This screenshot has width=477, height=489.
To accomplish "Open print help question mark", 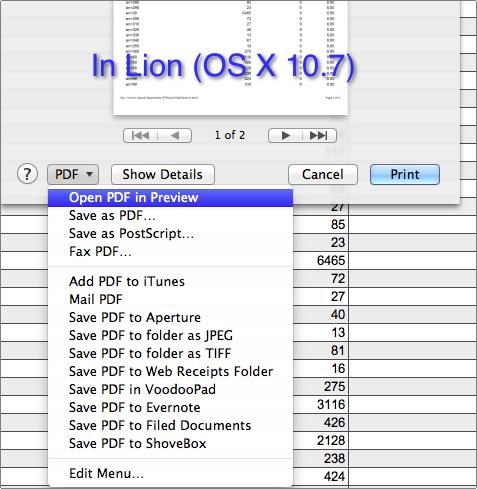I will point(27,174).
